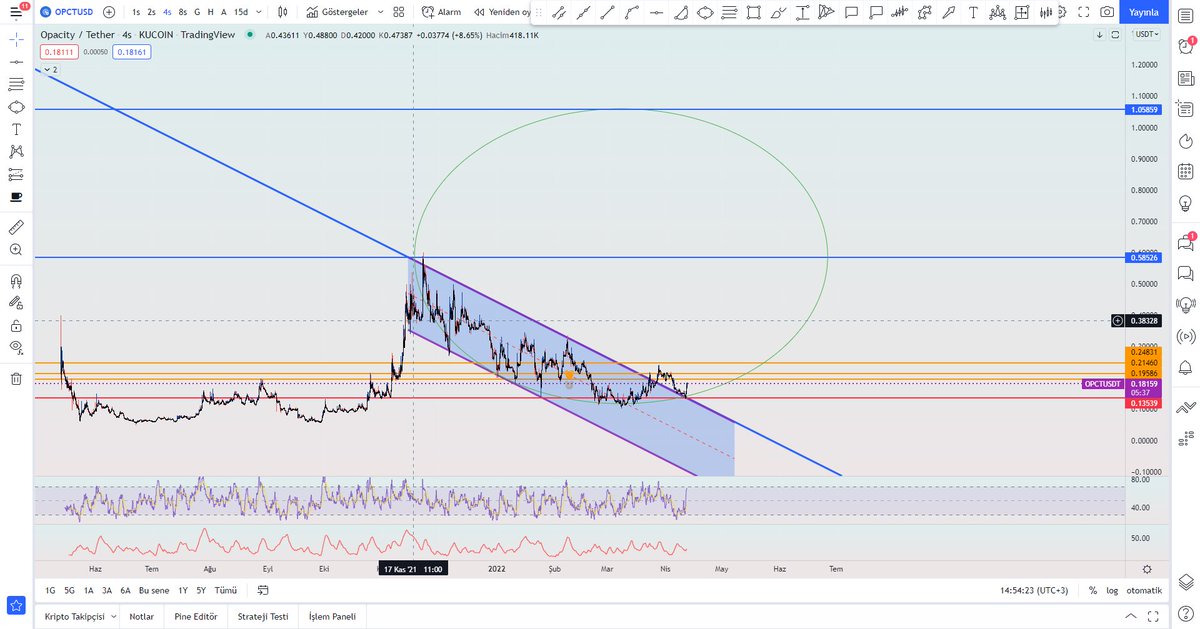Screen dimensions: 1200x629
Task: Toggle otomatik auto scale
Action: [x=1144, y=591]
